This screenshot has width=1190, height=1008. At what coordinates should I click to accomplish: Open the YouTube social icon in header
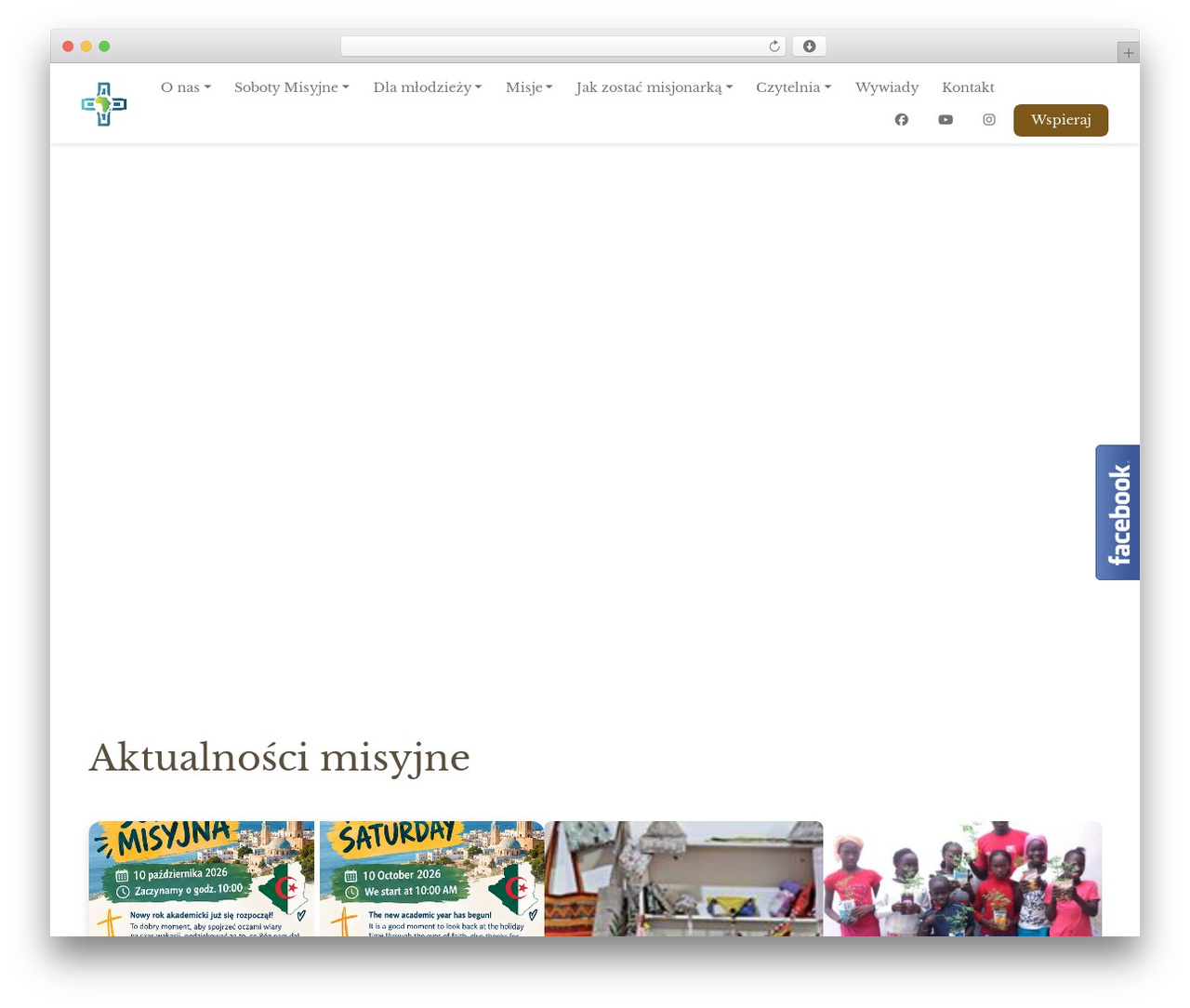945,120
